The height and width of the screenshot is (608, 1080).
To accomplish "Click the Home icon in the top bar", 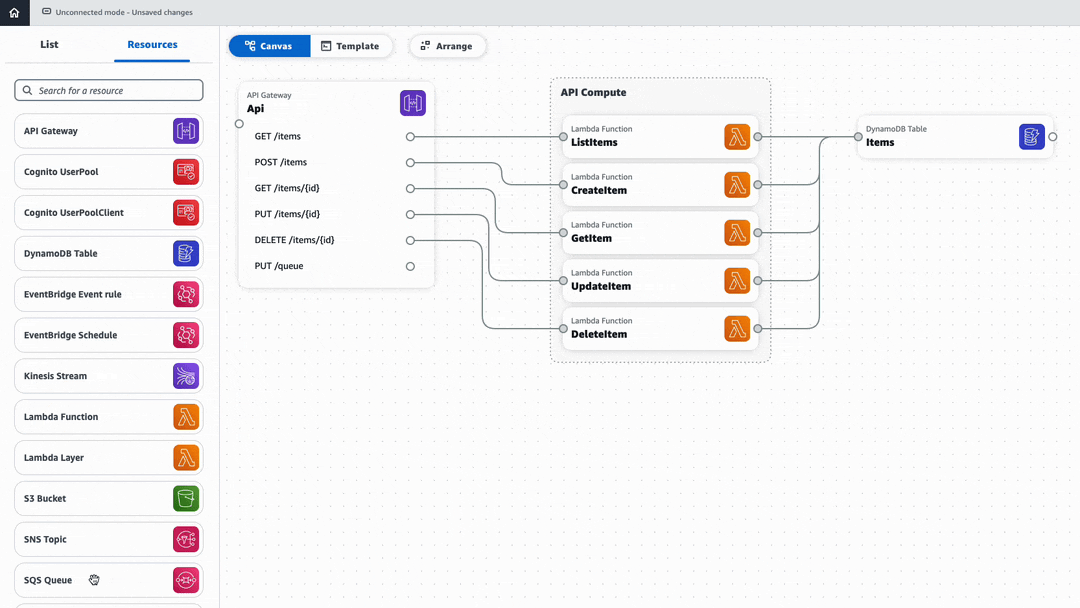I will coord(14,14).
